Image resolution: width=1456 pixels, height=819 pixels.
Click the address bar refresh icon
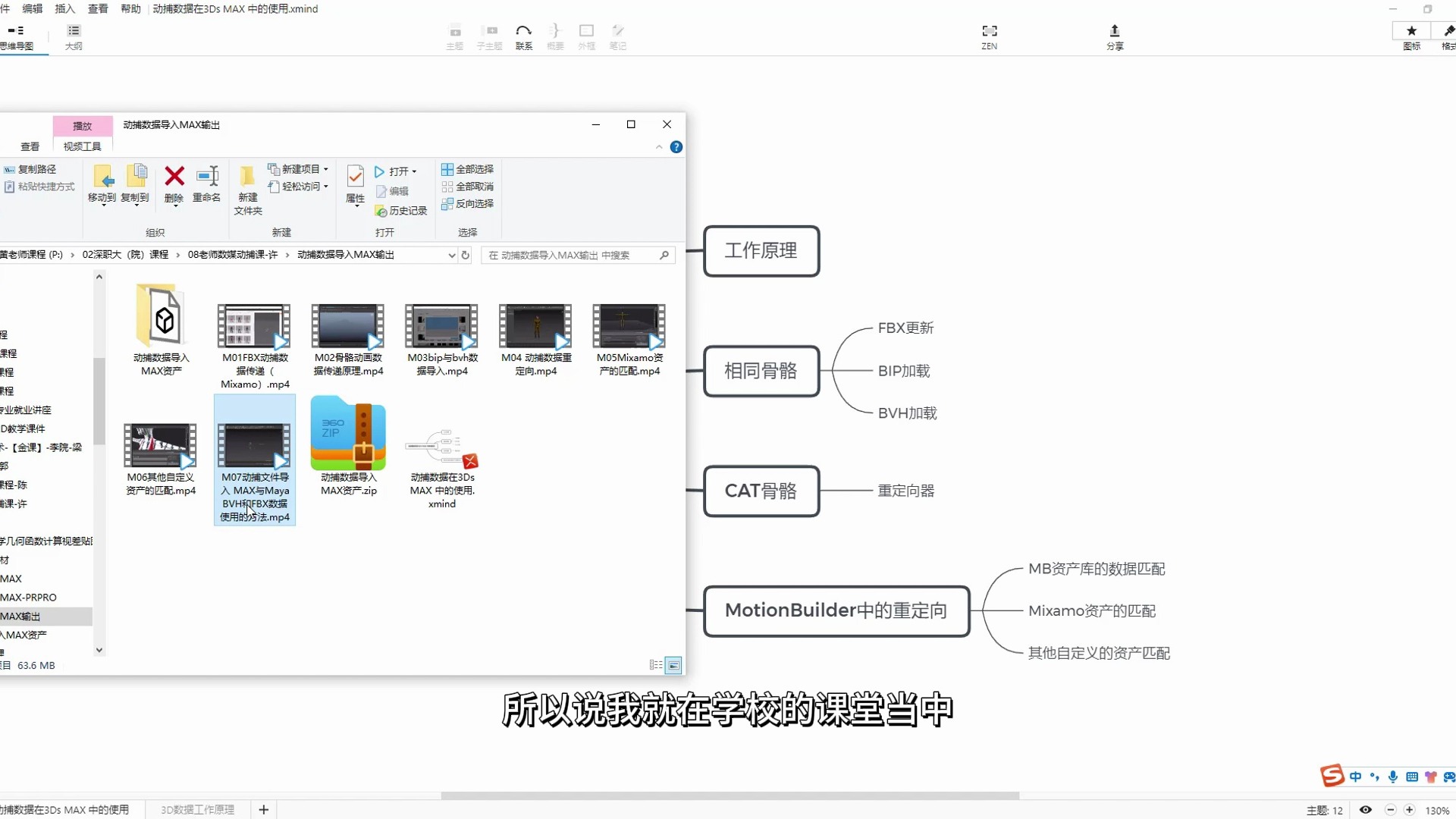pyautogui.click(x=466, y=255)
